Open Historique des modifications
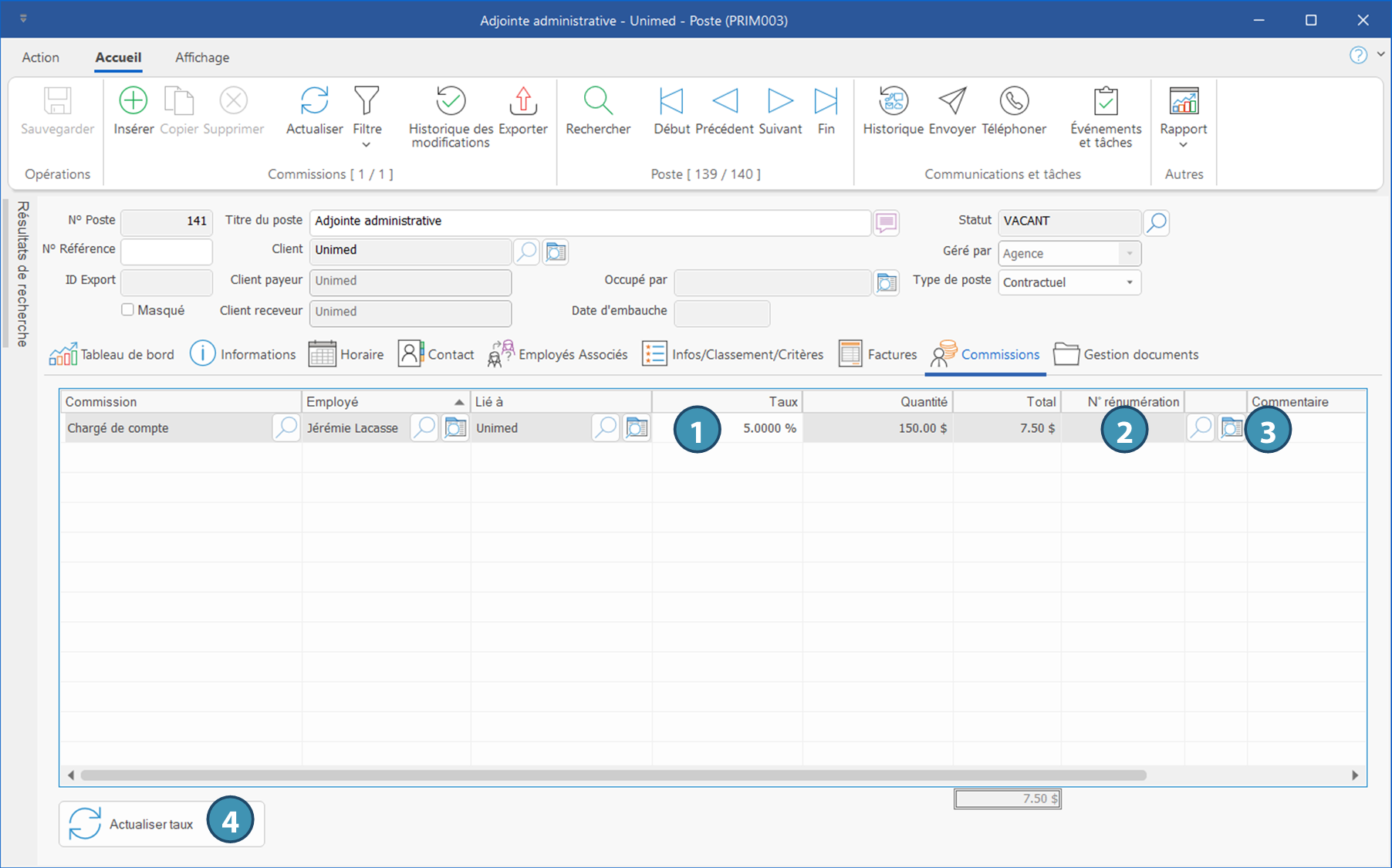This screenshot has width=1392, height=868. tap(451, 101)
